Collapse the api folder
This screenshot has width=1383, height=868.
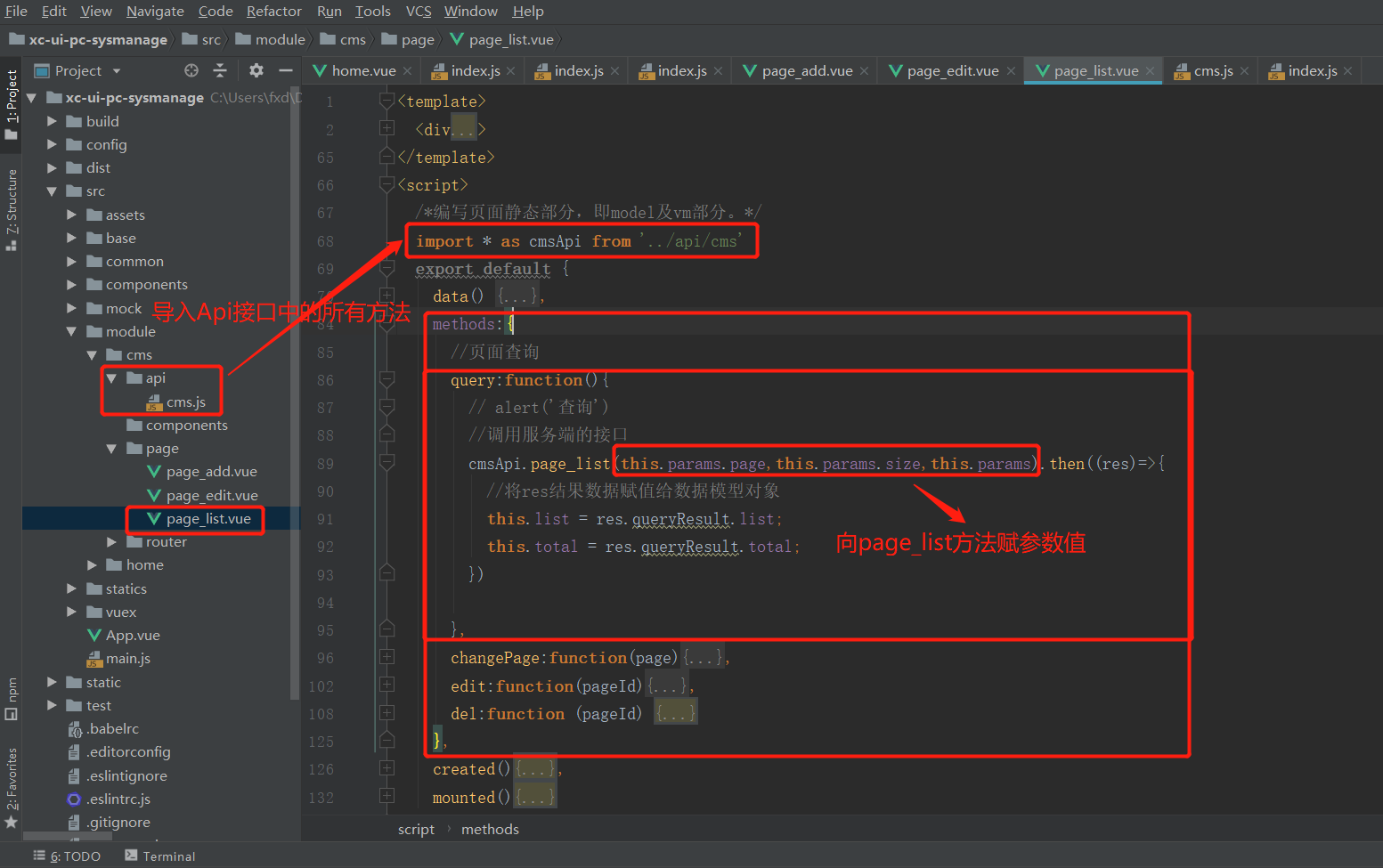coord(111,378)
